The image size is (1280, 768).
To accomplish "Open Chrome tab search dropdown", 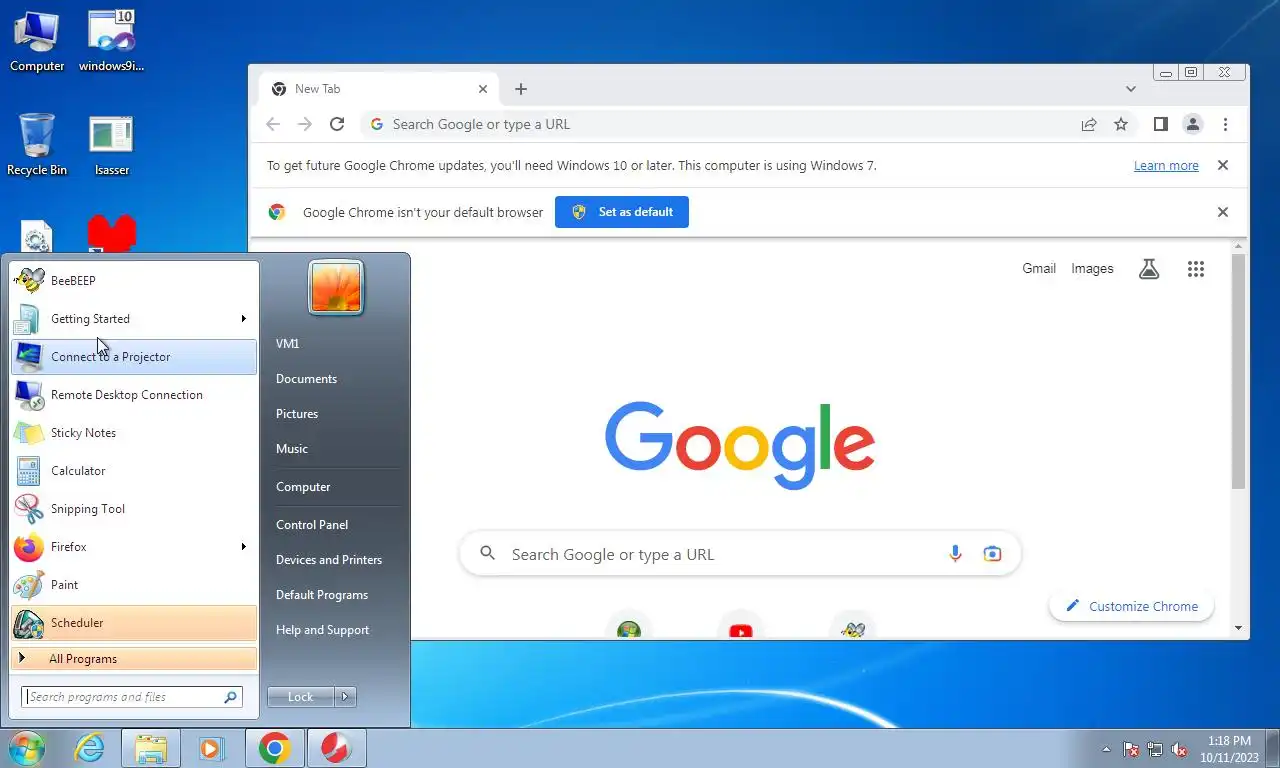I will point(1131,89).
